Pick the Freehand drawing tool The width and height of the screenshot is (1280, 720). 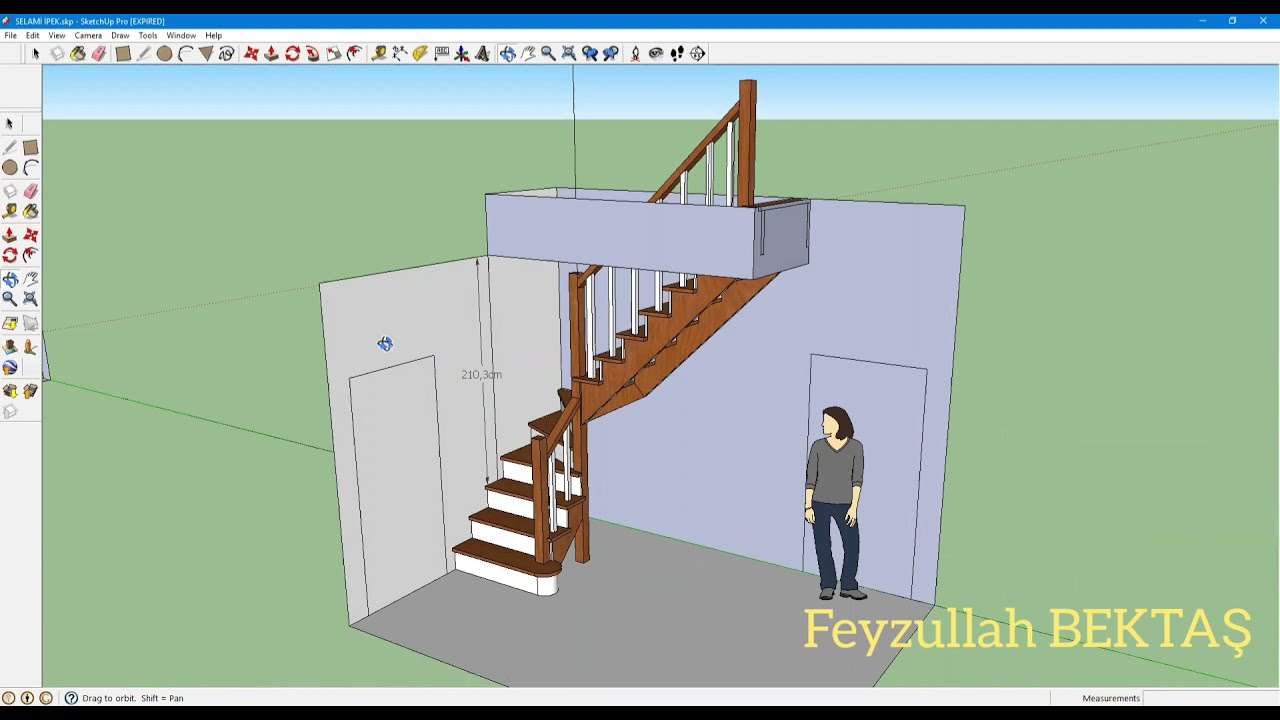point(226,53)
